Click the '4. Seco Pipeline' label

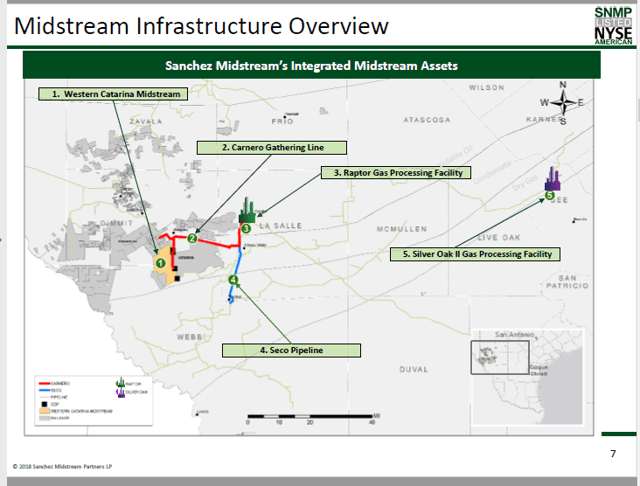[x=291, y=350]
